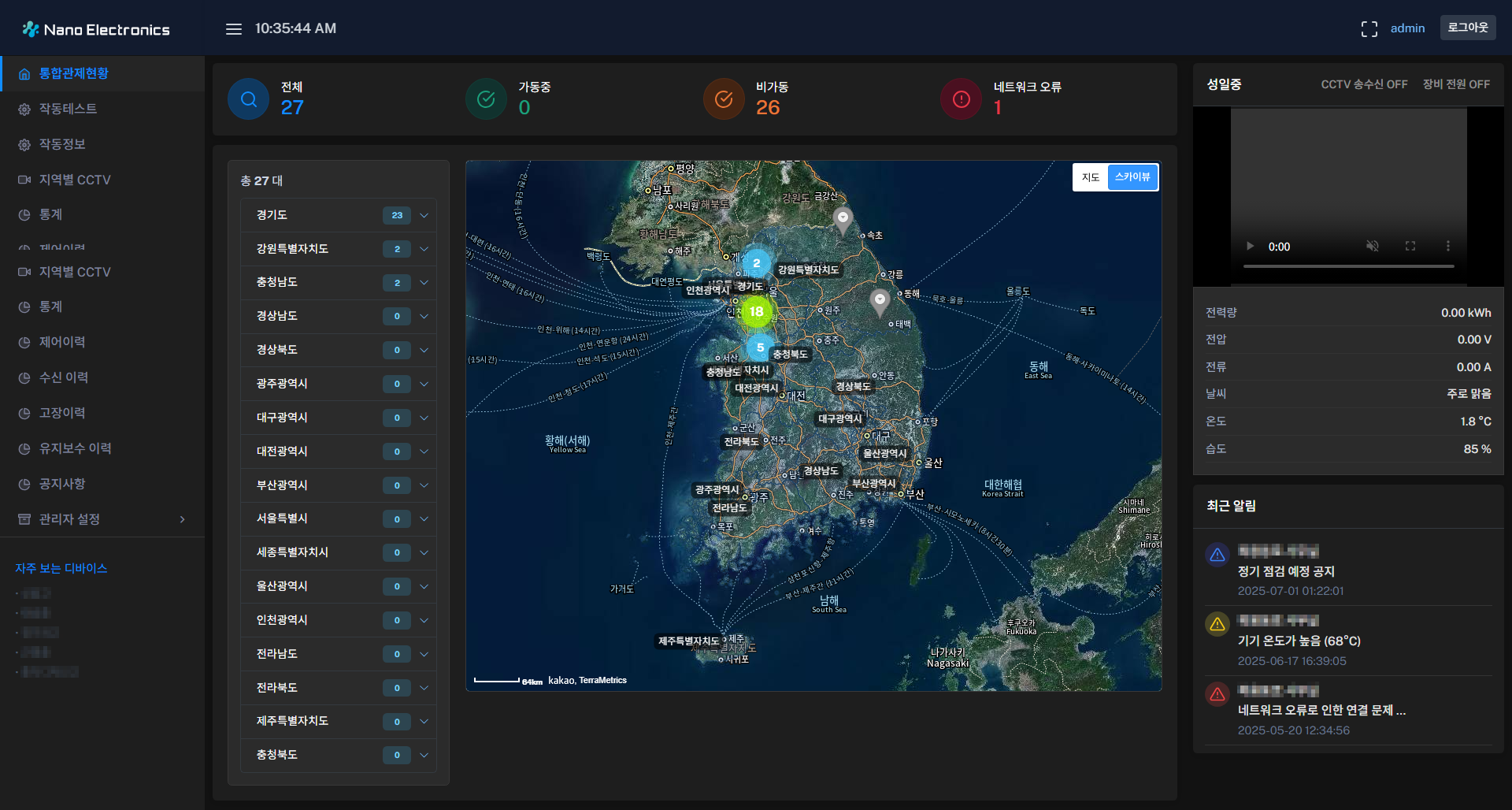The height and width of the screenshot is (810, 1512).
Task: Click the video play button
Action: (1250, 247)
